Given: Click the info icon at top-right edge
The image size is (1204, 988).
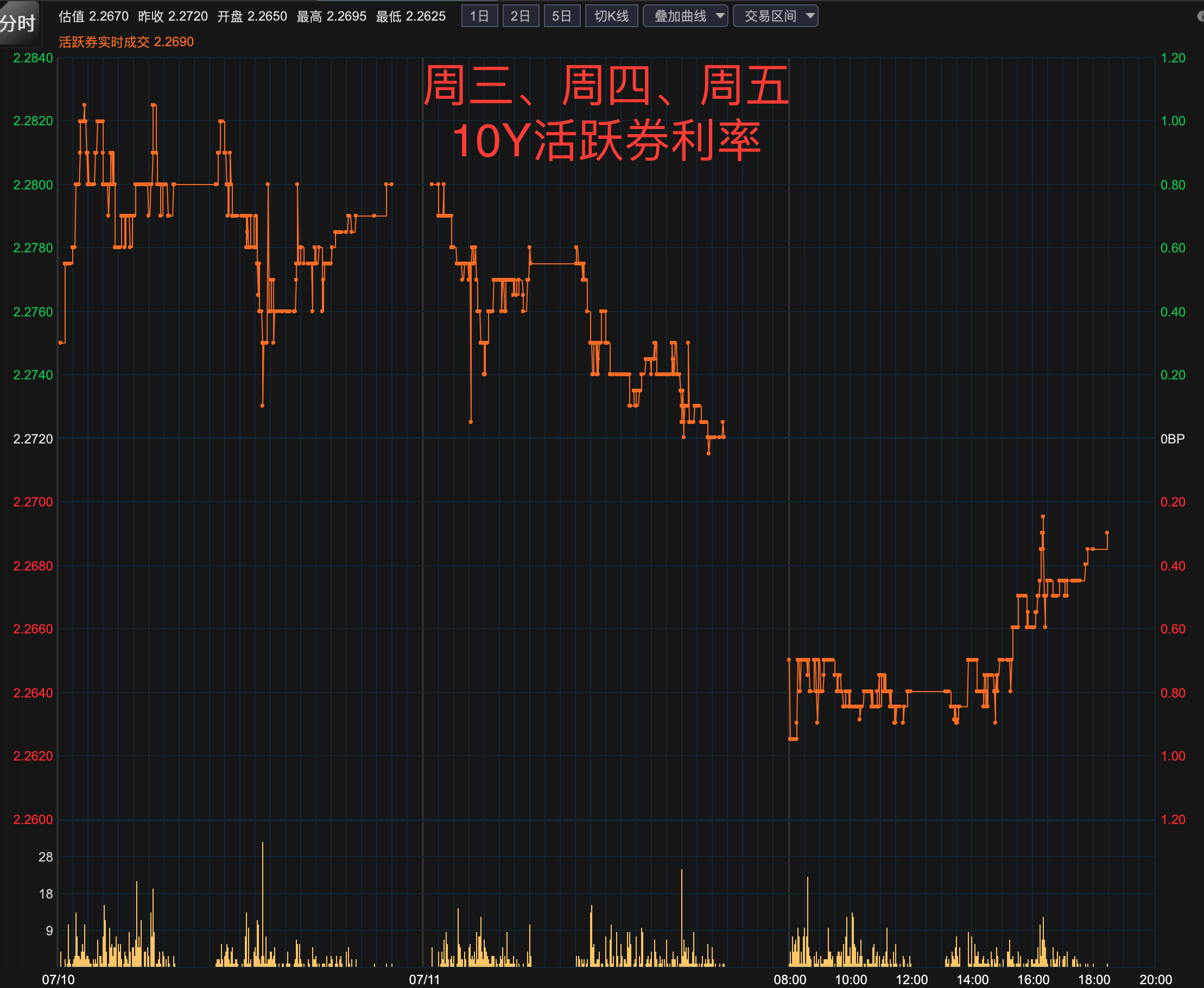Looking at the screenshot, I should click(1201, 16).
